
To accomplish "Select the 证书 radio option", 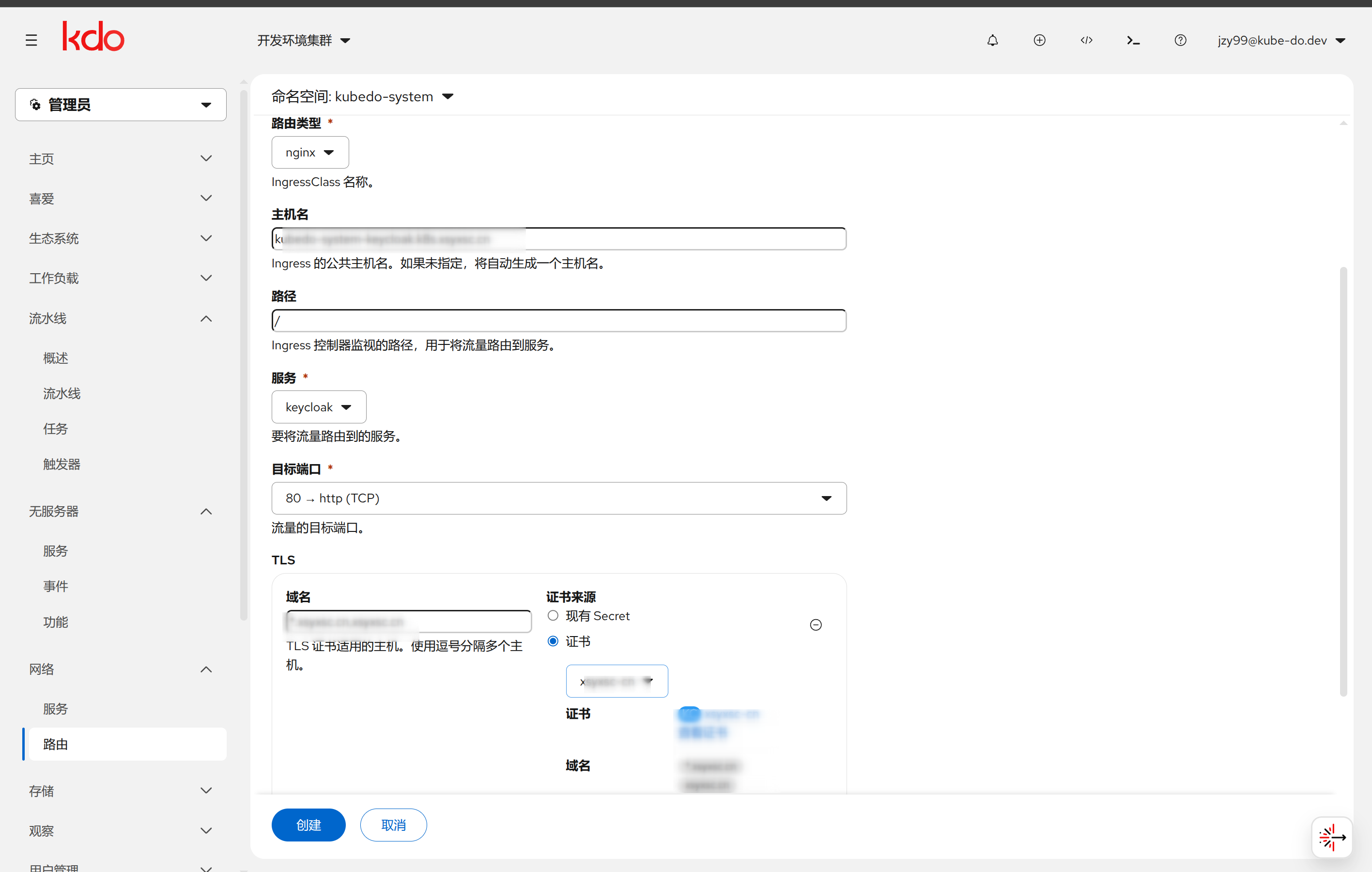I will [553, 641].
